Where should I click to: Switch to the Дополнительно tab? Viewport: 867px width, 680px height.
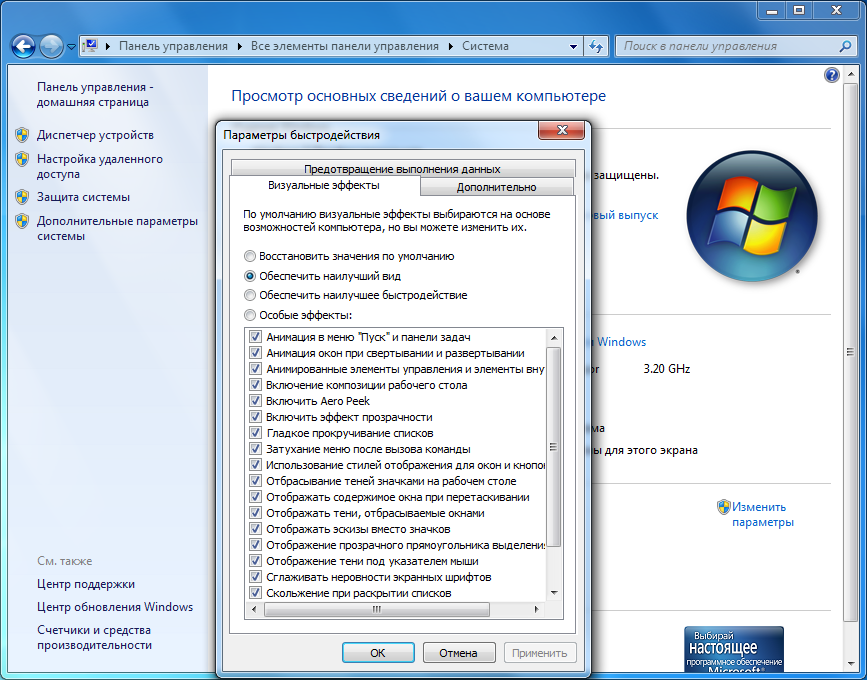[497, 187]
